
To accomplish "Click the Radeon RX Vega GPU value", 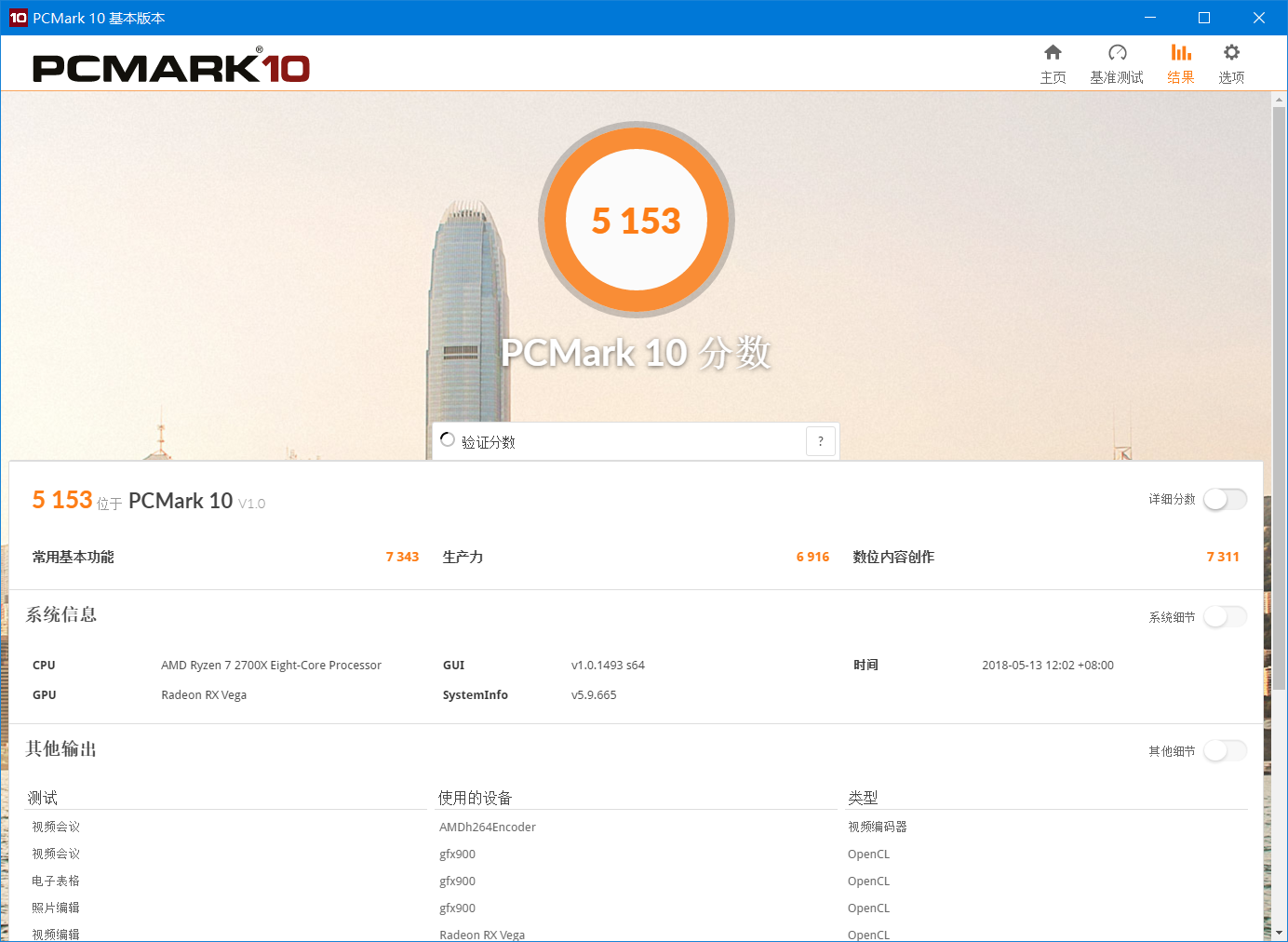I will pos(204,695).
